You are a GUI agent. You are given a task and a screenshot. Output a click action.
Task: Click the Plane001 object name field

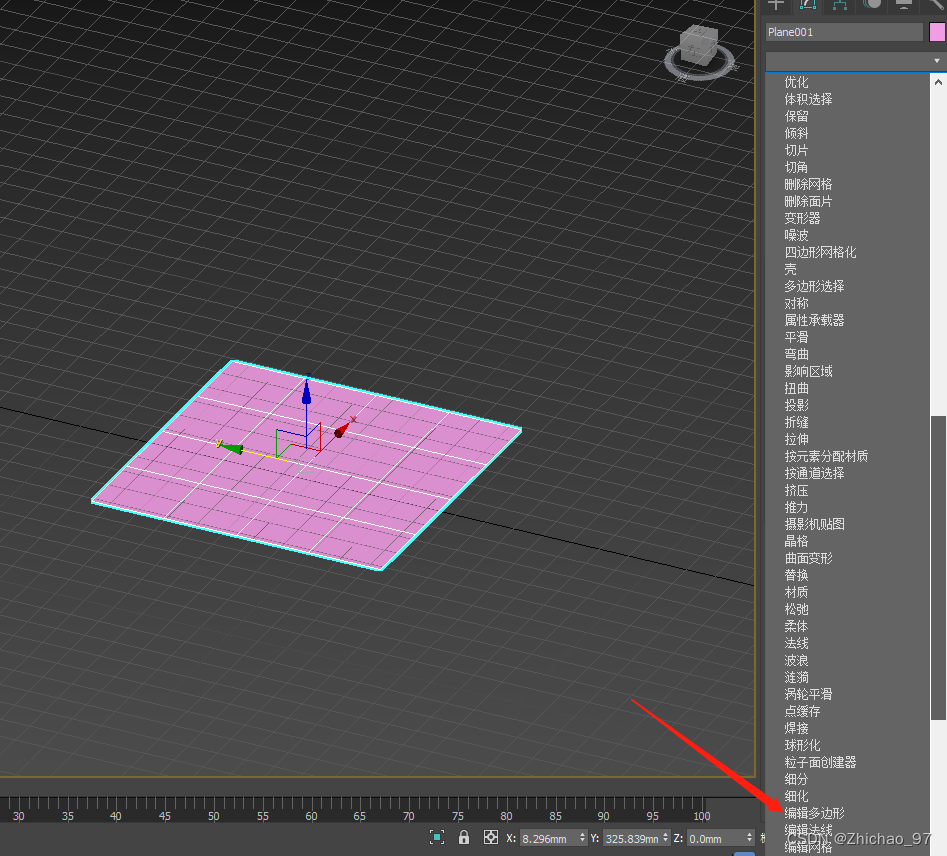(x=844, y=32)
